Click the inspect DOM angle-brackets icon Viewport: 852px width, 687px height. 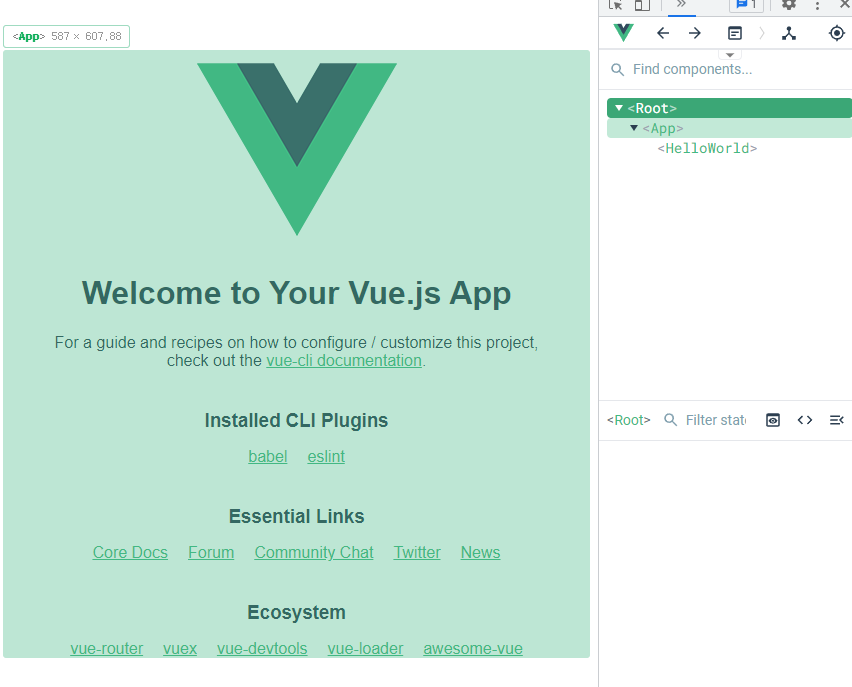[x=805, y=420]
